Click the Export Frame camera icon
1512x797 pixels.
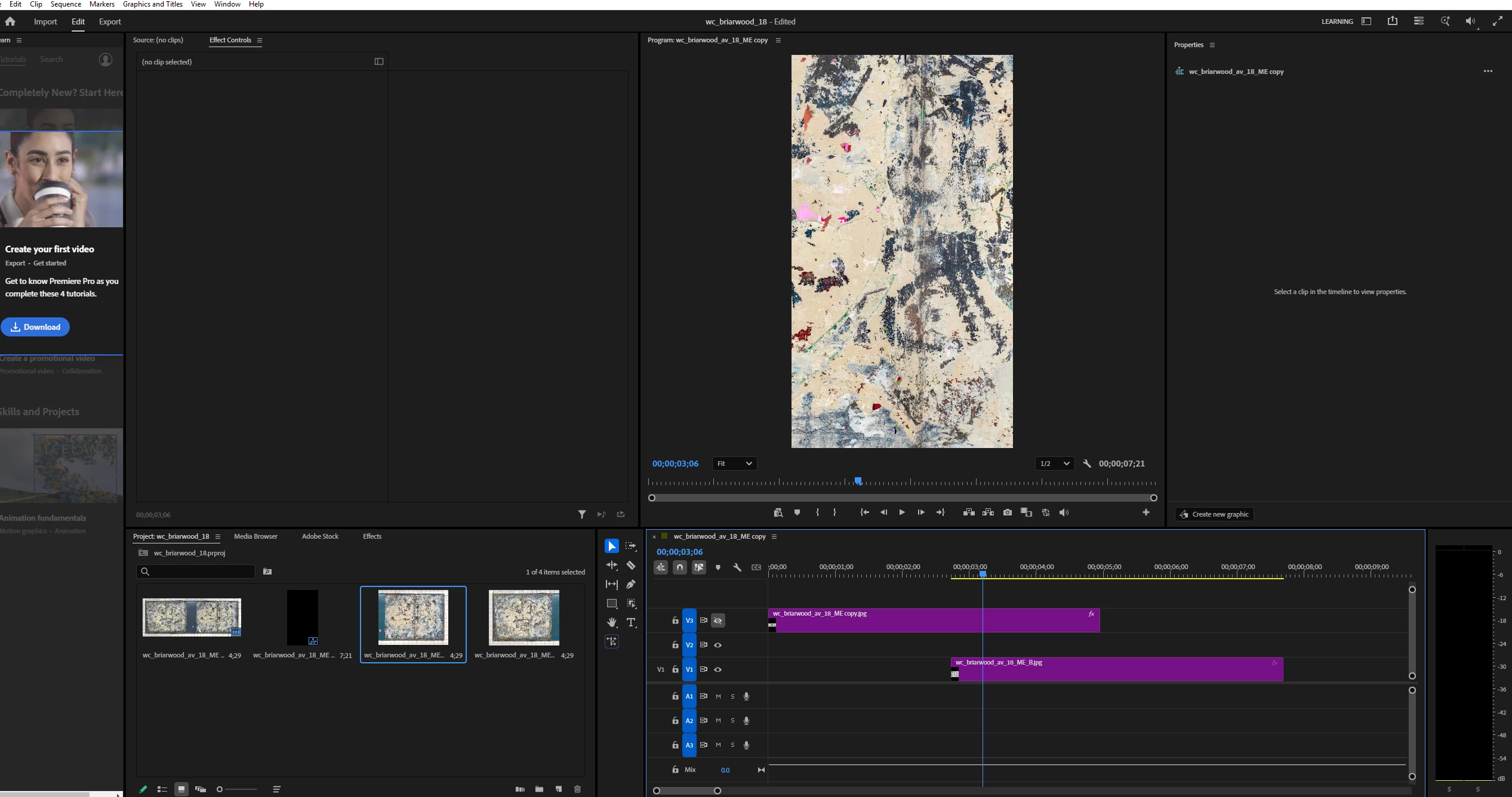1008,512
